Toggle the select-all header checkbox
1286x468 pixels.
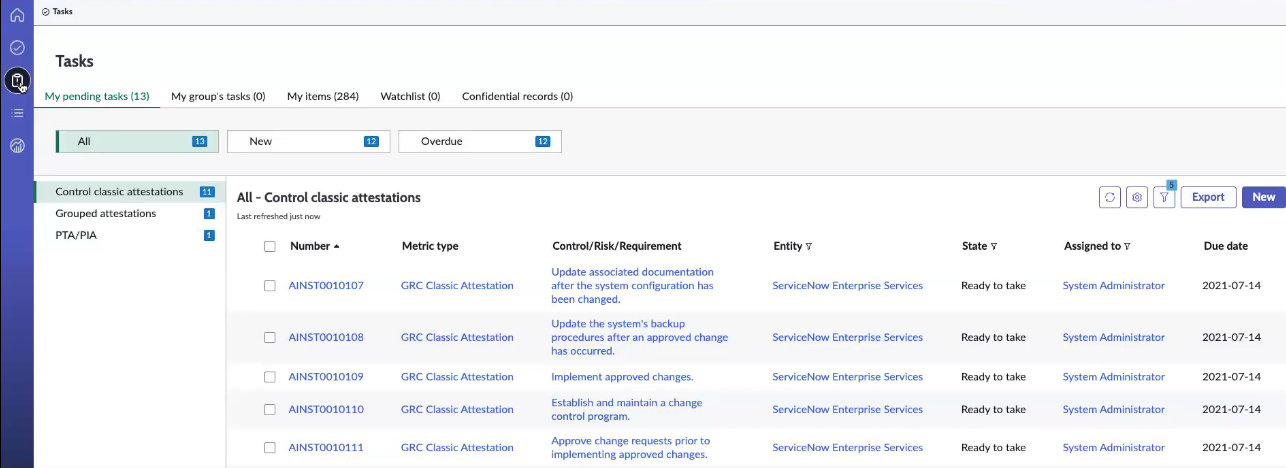[x=270, y=246]
